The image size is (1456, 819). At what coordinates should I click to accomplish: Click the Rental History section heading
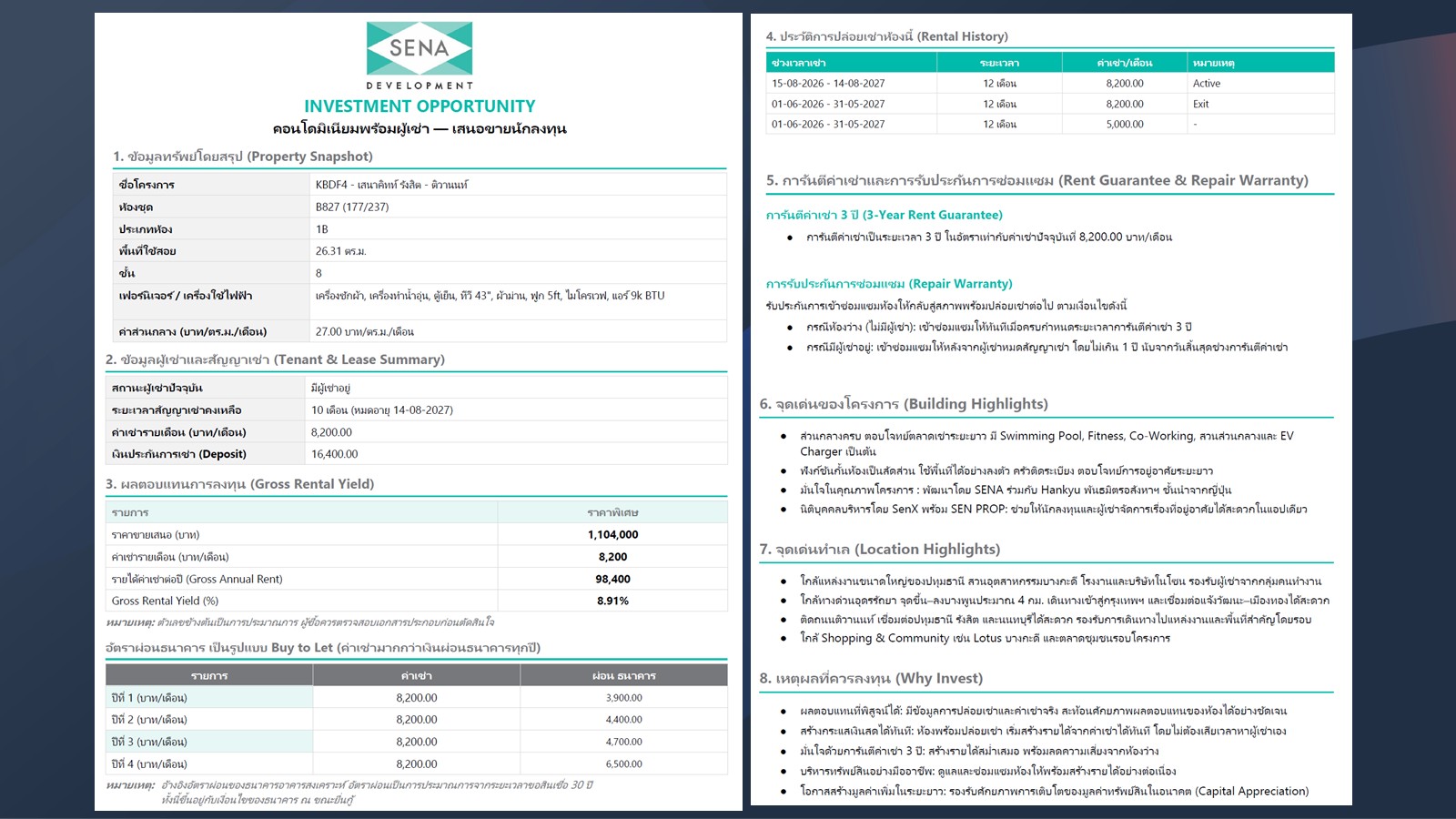click(x=887, y=36)
